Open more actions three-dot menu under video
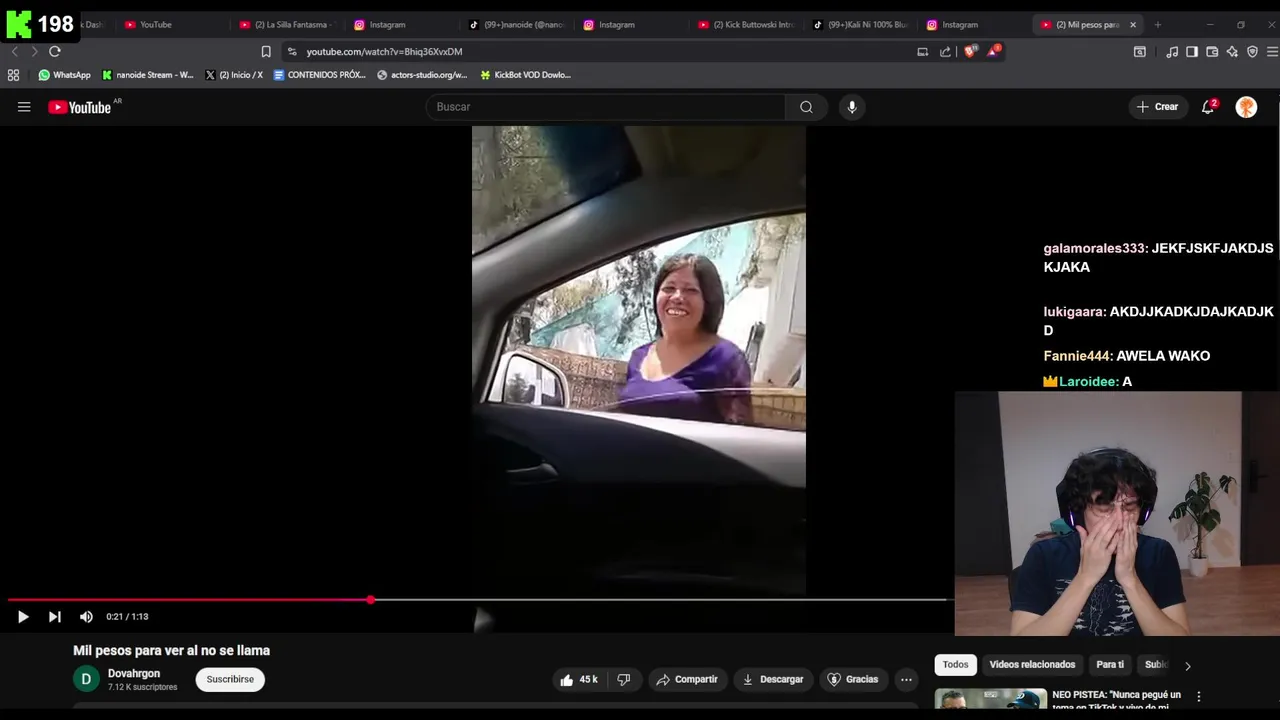The image size is (1280, 720). click(906, 679)
